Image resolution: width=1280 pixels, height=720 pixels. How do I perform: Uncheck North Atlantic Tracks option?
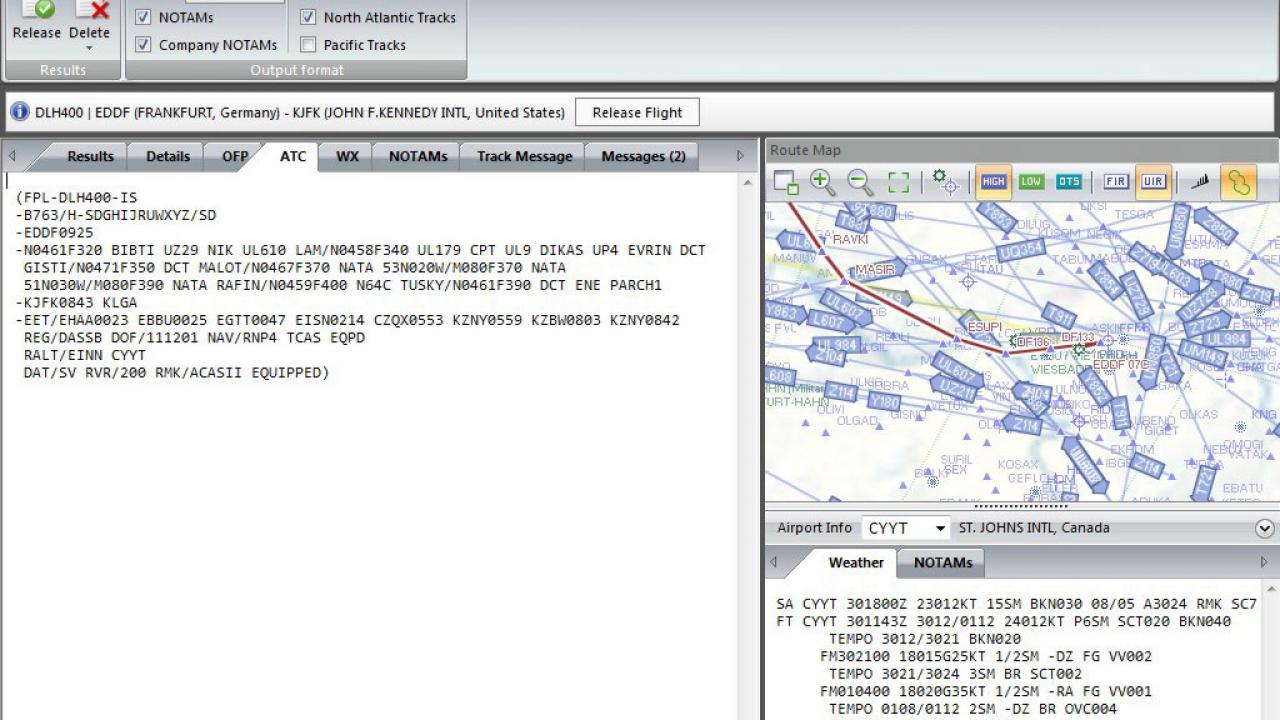coord(308,17)
